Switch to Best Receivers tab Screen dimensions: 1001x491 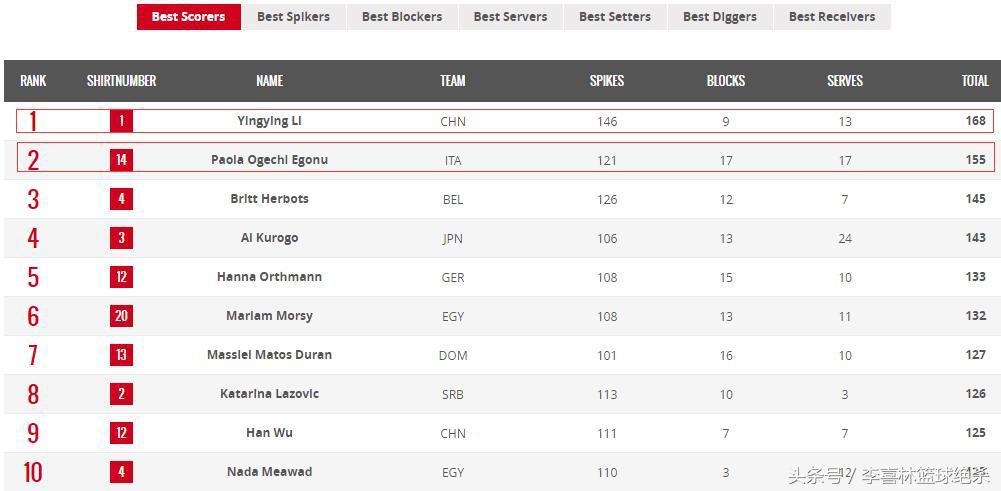(x=832, y=17)
